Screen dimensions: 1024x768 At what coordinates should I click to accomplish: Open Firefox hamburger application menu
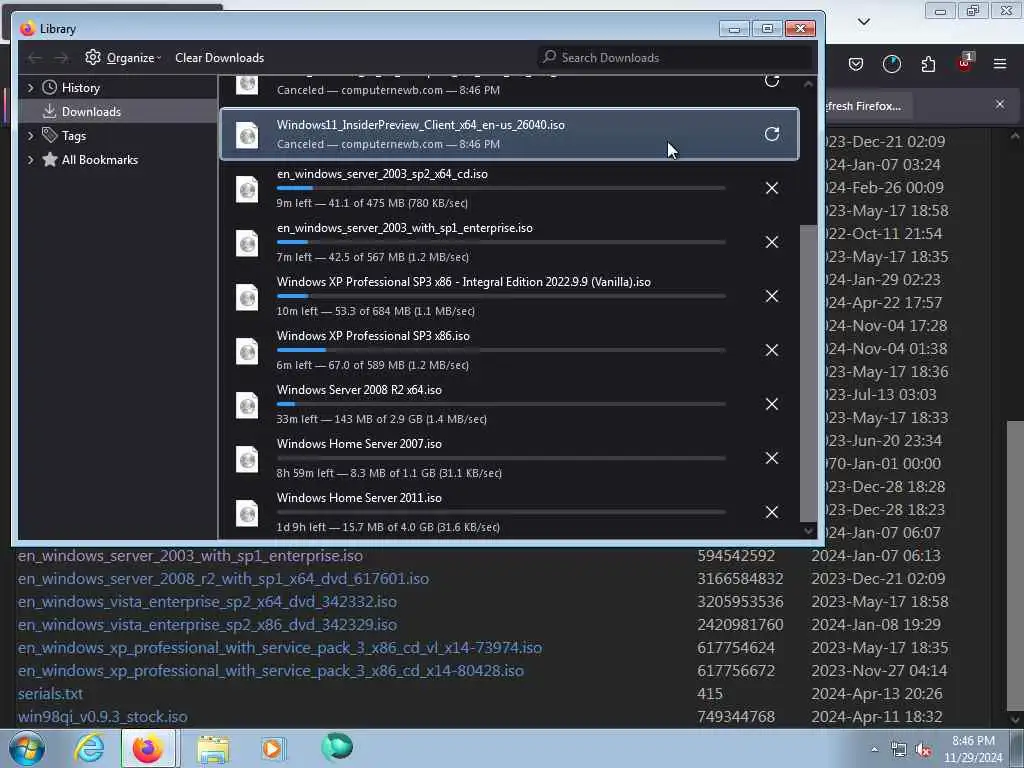(x=1000, y=64)
